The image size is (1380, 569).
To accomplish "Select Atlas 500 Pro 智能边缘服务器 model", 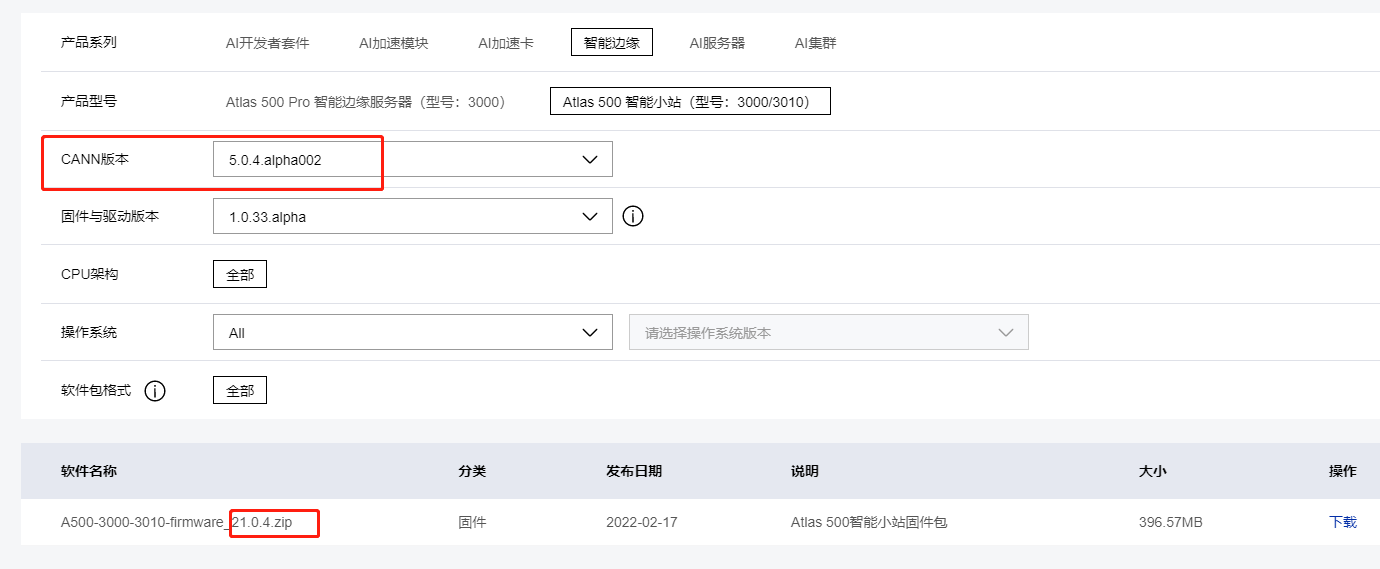I will (365, 102).
